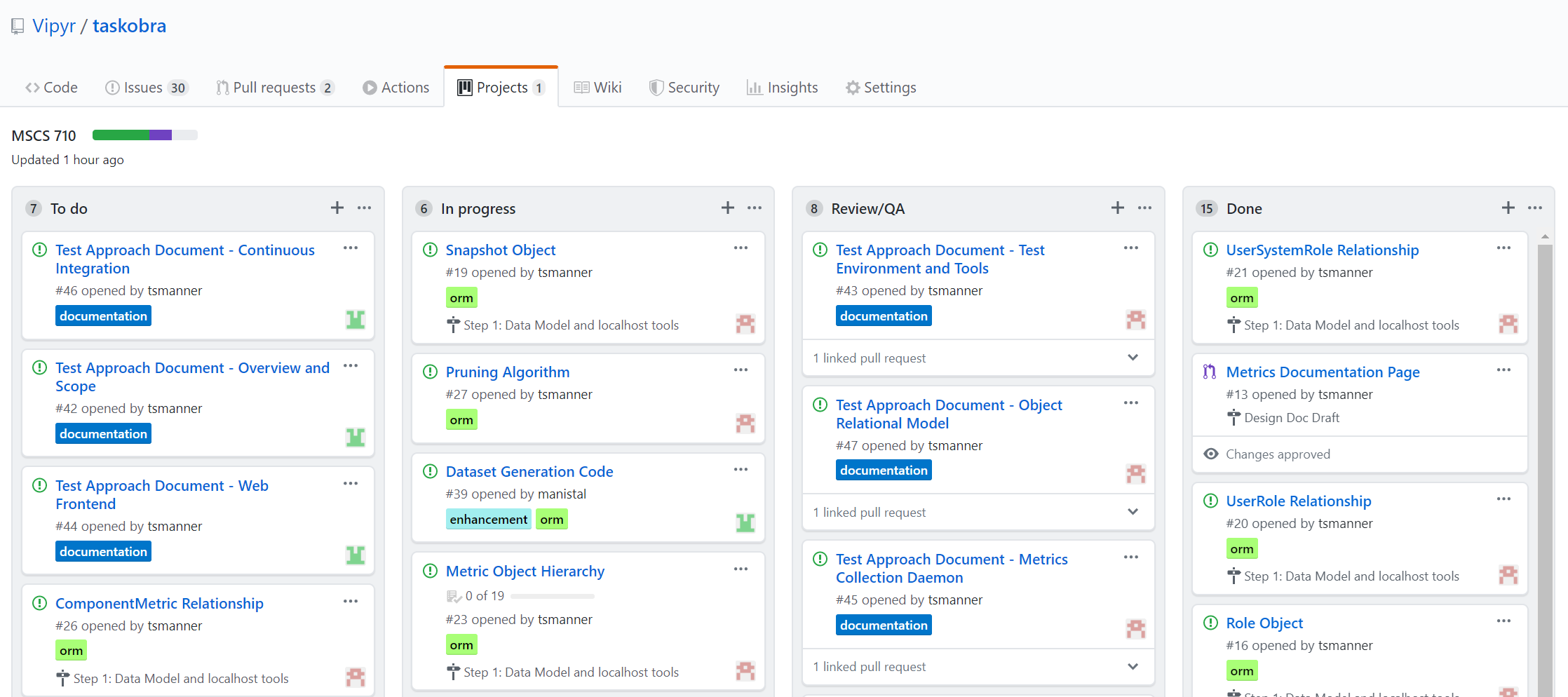Open the Snapshot Object issue
This screenshot has width=1568, height=697.
(x=501, y=250)
